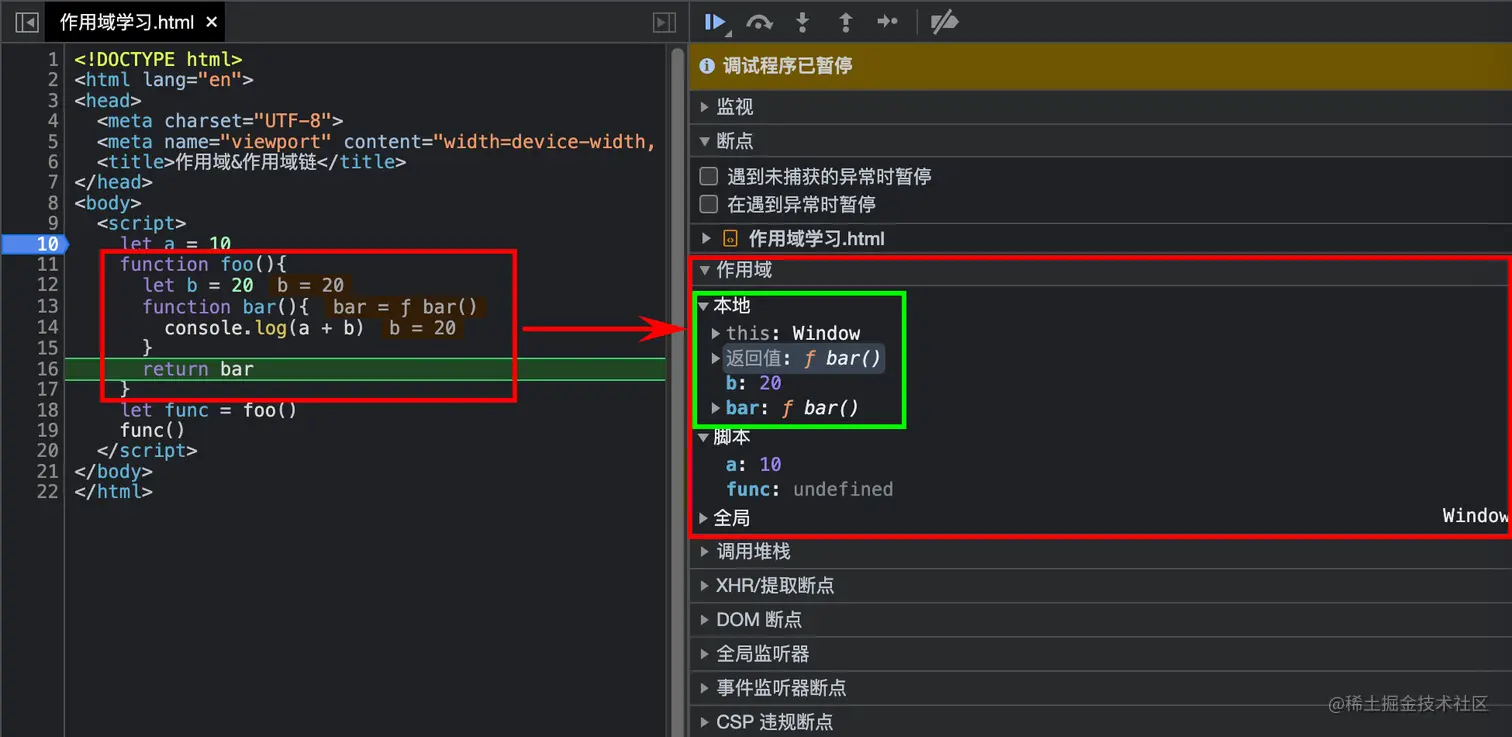1512x737 pixels.
Task: Click the <!DOCTYPE html> code line
Action: 158,60
